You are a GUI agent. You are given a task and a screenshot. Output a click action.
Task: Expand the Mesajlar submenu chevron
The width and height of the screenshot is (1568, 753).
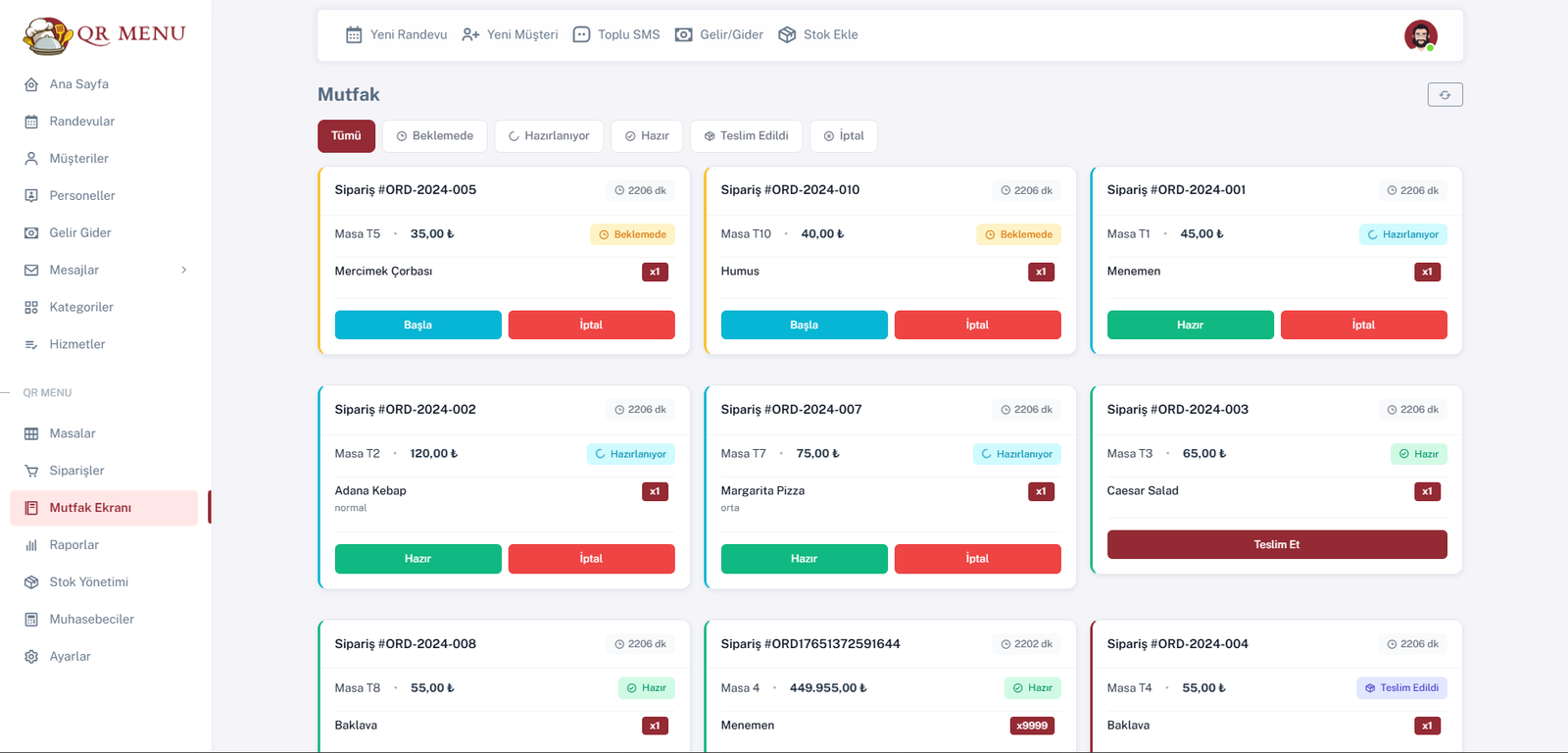click(183, 271)
